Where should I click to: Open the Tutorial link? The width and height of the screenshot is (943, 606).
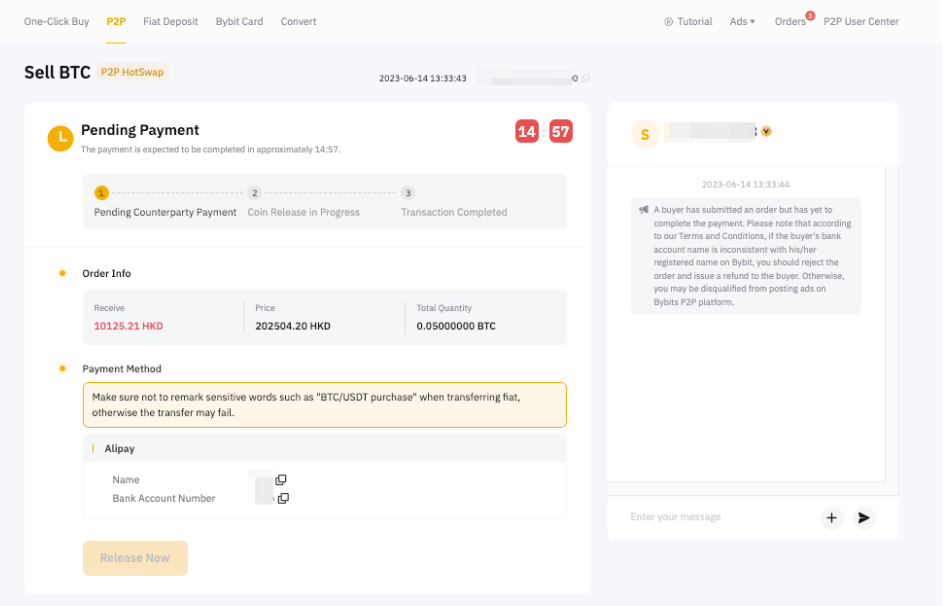tap(688, 21)
